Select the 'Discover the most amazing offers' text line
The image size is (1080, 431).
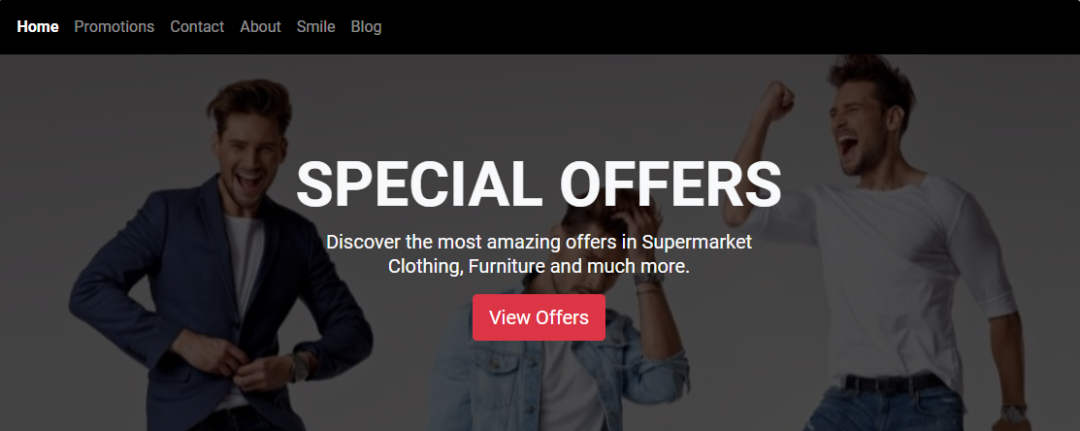coord(539,242)
